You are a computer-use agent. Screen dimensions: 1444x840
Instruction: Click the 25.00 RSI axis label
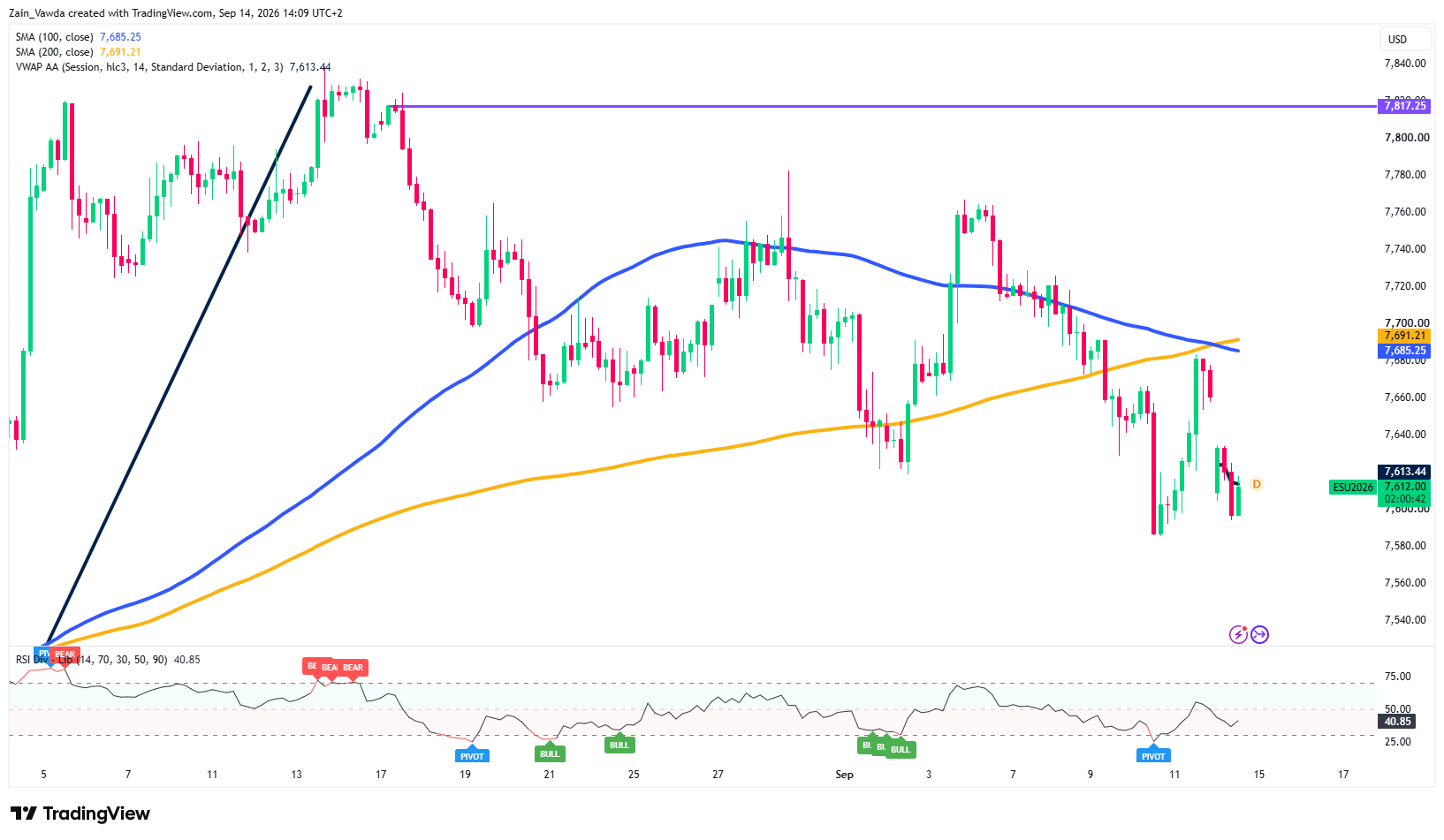pos(1397,742)
